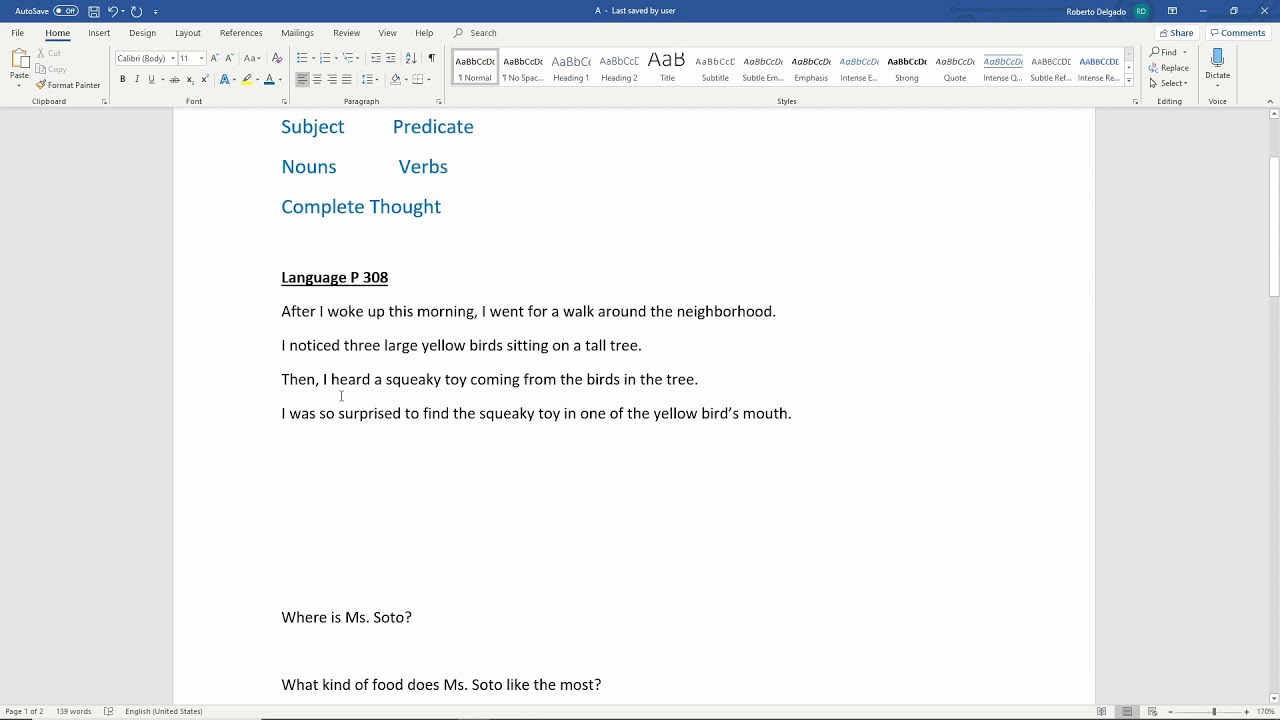1280x720 pixels.
Task: Open the Comments pane
Action: coord(1238,33)
